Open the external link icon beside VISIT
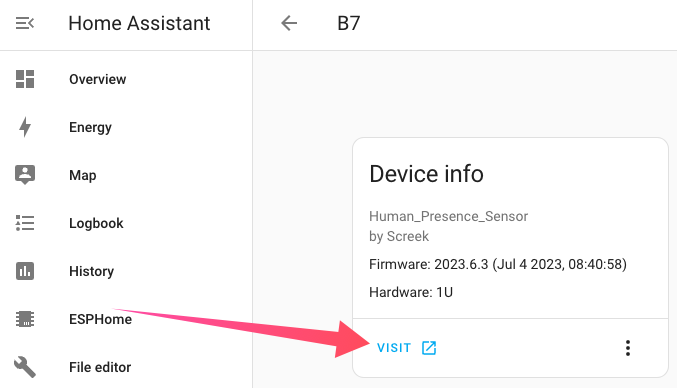 429,348
